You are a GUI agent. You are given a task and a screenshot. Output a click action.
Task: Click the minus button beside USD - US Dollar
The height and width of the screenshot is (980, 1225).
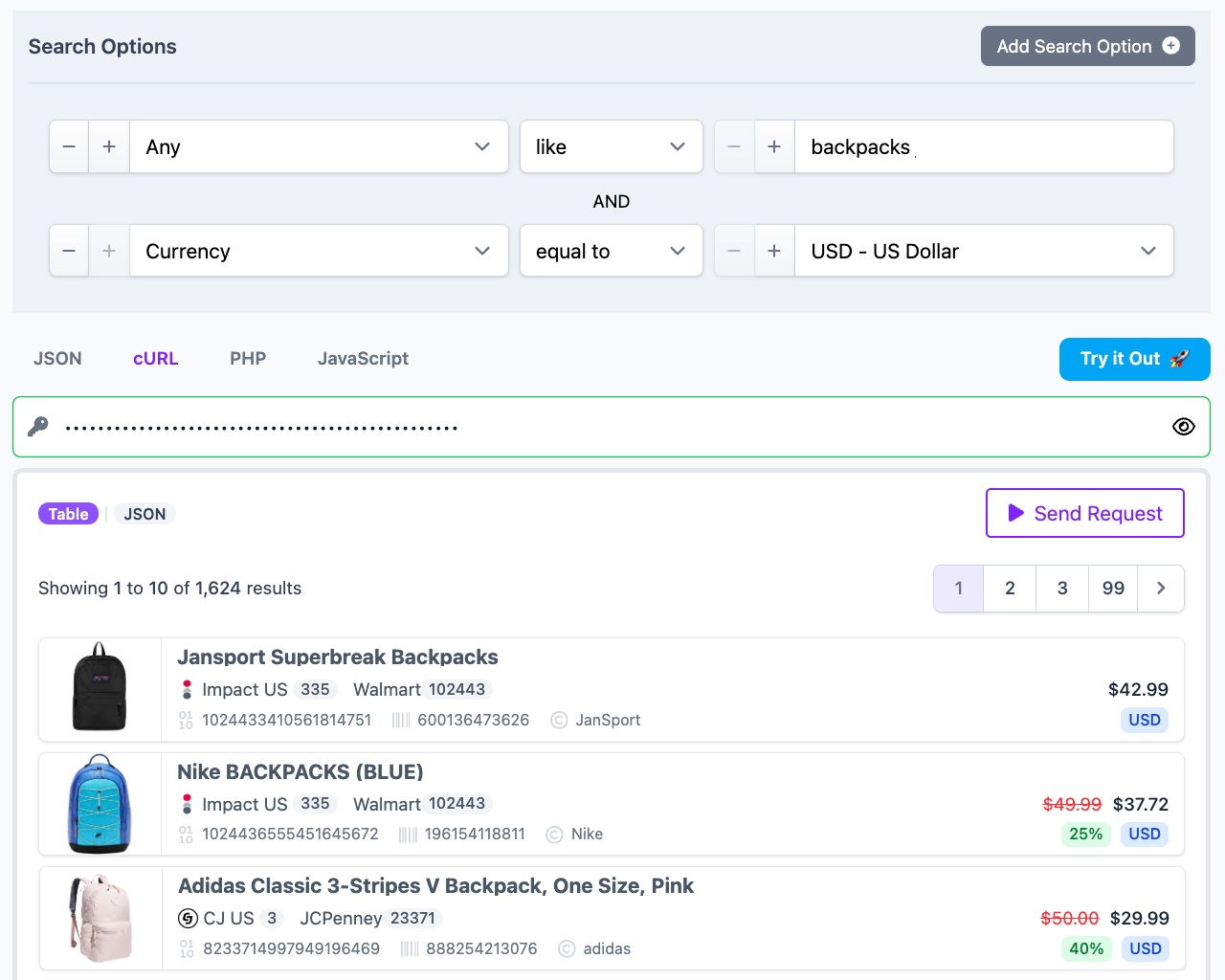point(734,251)
